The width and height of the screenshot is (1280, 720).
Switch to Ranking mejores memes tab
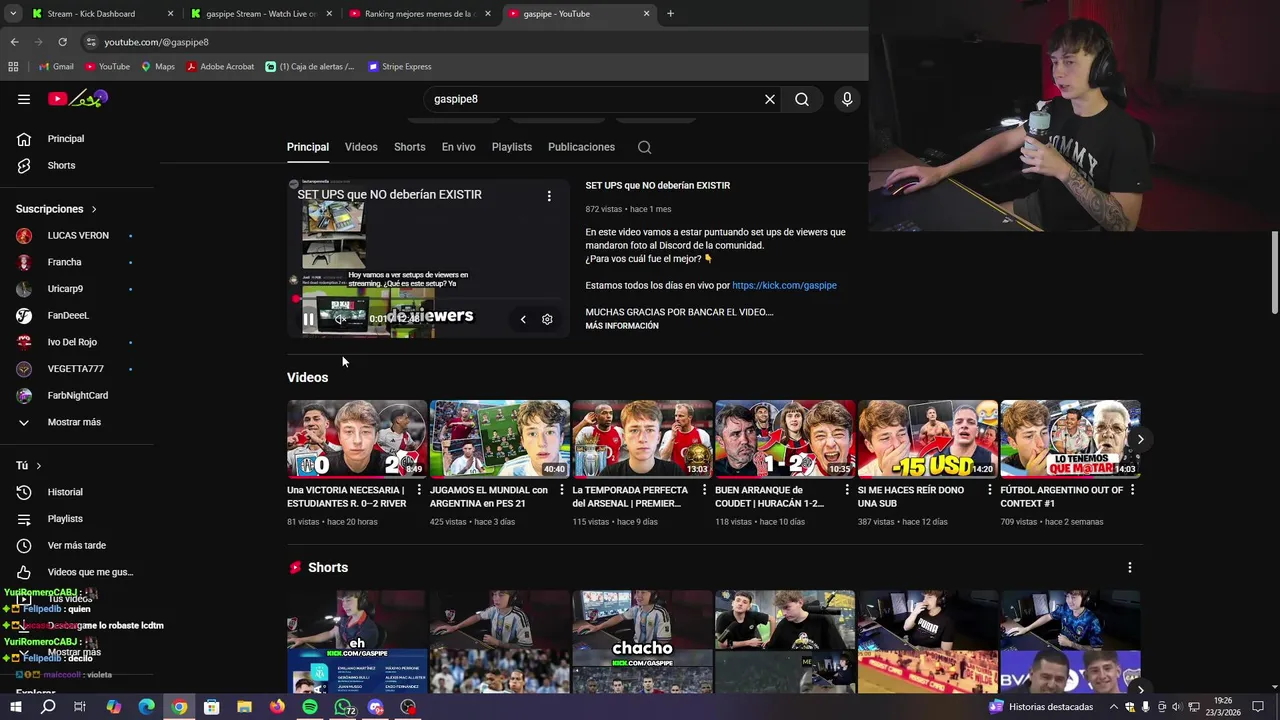(x=419, y=14)
